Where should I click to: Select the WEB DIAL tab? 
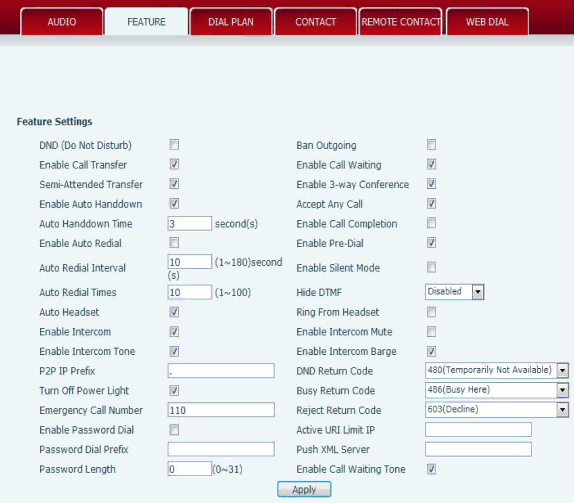pyautogui.click(x=487, y=22)
